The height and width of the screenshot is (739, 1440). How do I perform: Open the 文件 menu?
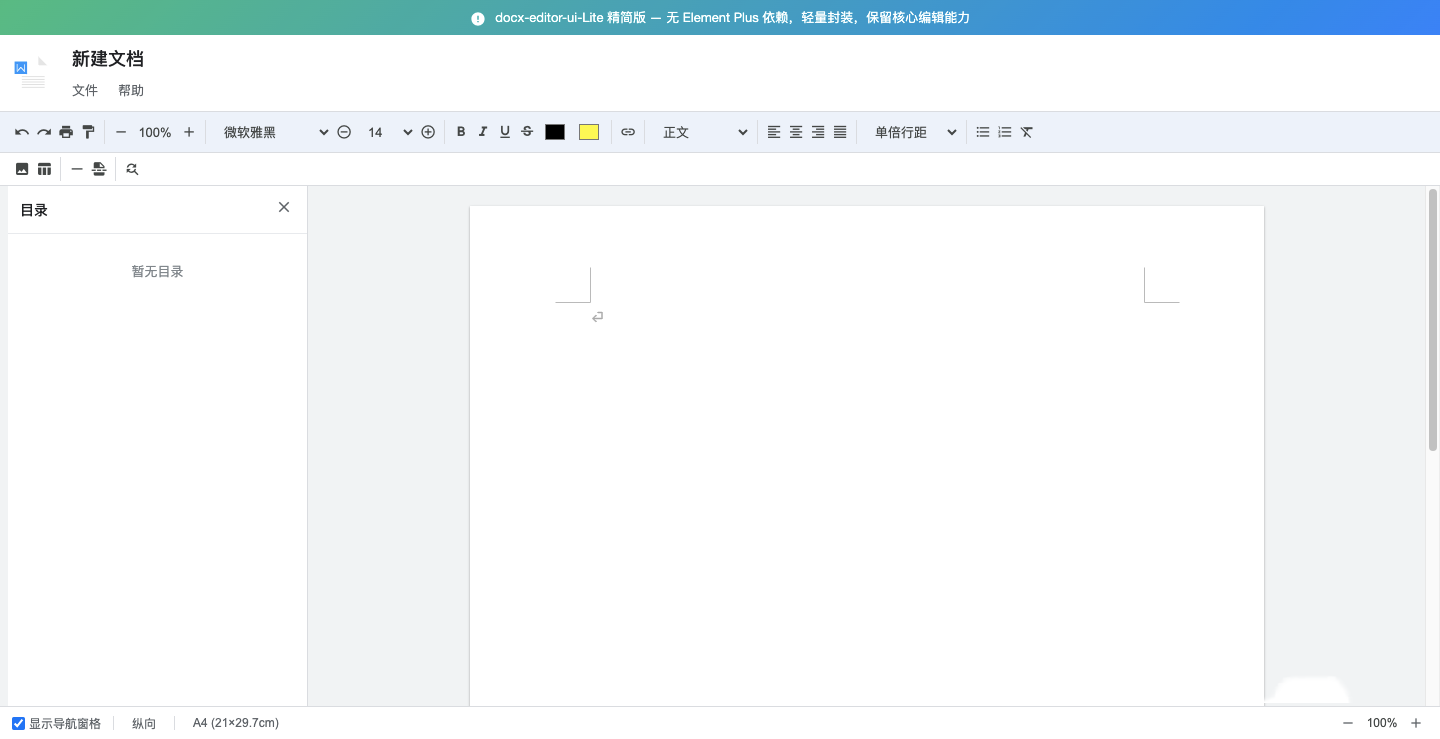85,90
